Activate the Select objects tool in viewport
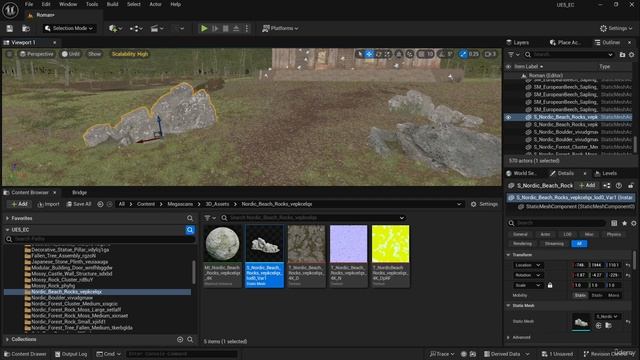The width and height of the screenshot is (640, 360). coord(360,54)
